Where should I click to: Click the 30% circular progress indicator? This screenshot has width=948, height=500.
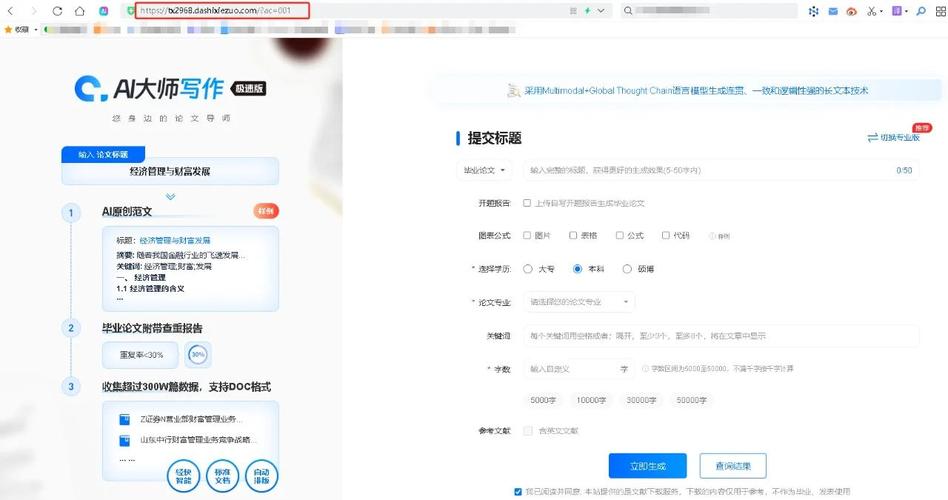pos(198,355)
